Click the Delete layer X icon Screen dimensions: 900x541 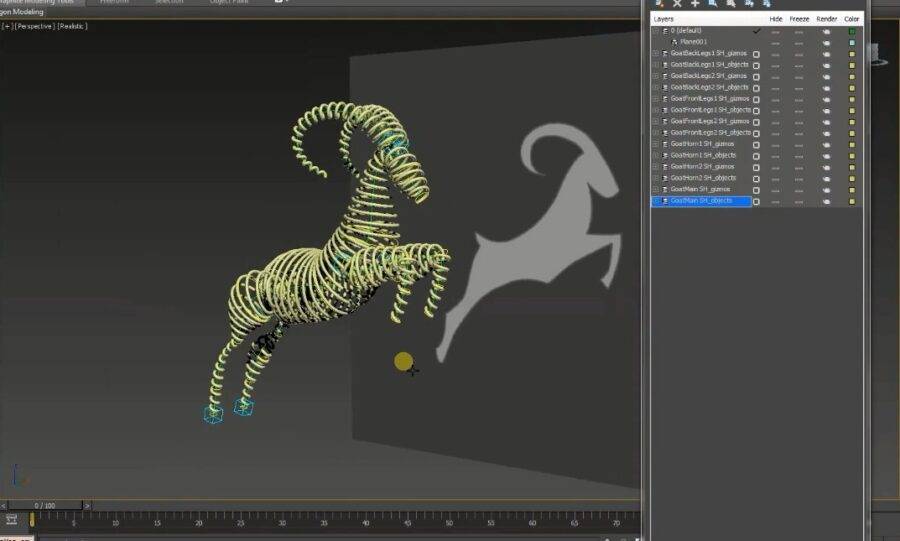click(x=677, y=3)
